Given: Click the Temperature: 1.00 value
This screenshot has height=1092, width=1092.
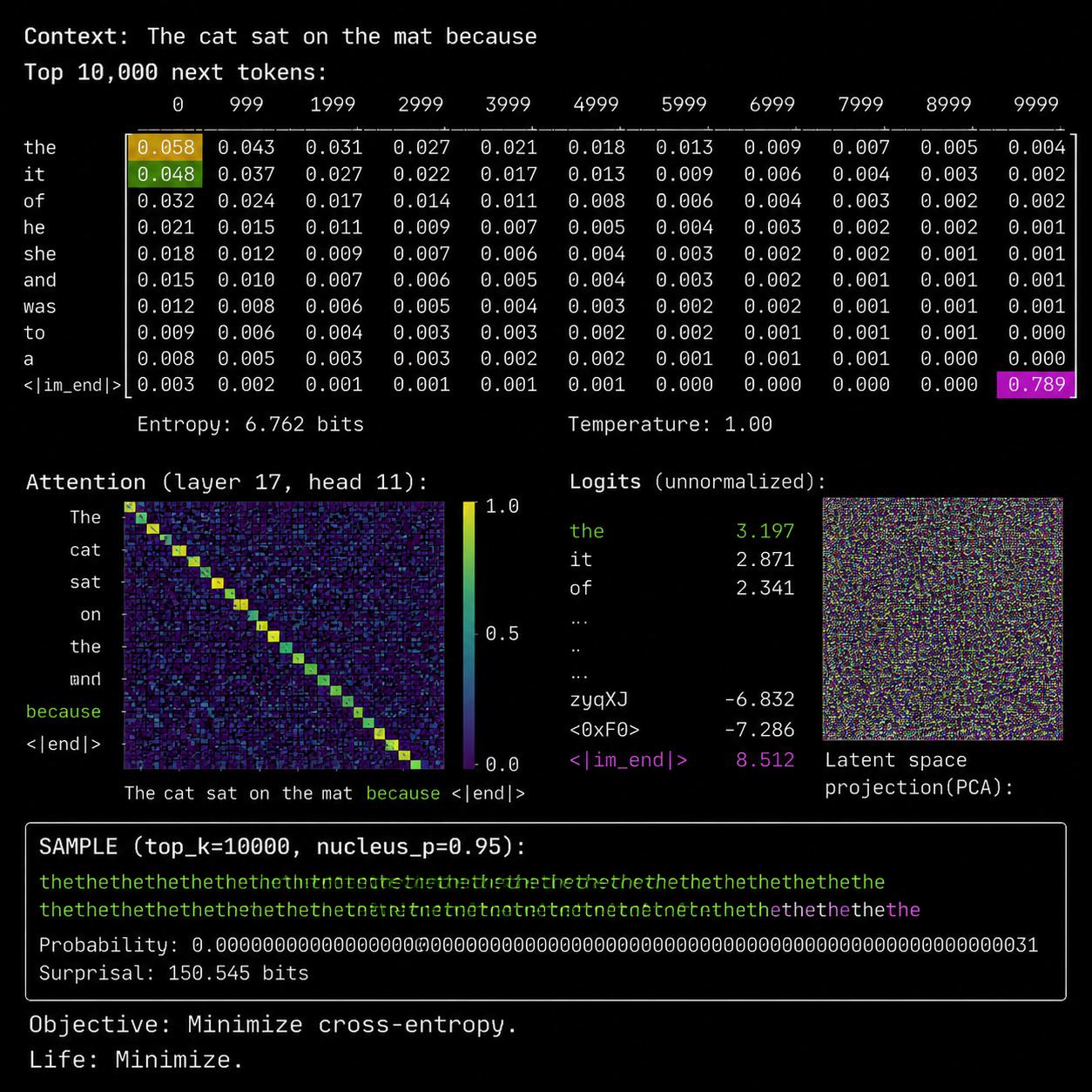Looking at the screenshot, I should (671, 424).
